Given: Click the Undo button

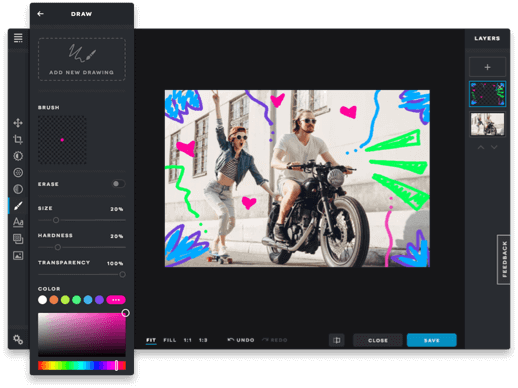Looking at the screenshot, I should [241, 340].
